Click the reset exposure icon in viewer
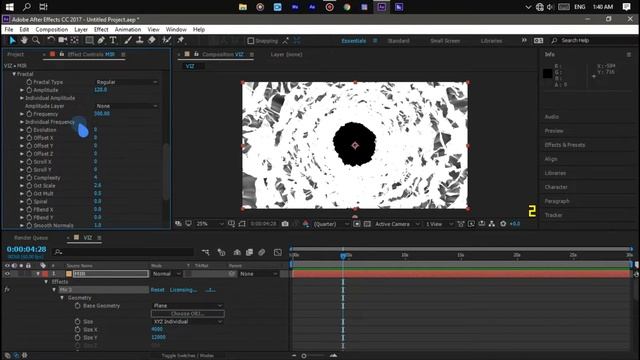This screenshot has width=640, height=360. 503,224
